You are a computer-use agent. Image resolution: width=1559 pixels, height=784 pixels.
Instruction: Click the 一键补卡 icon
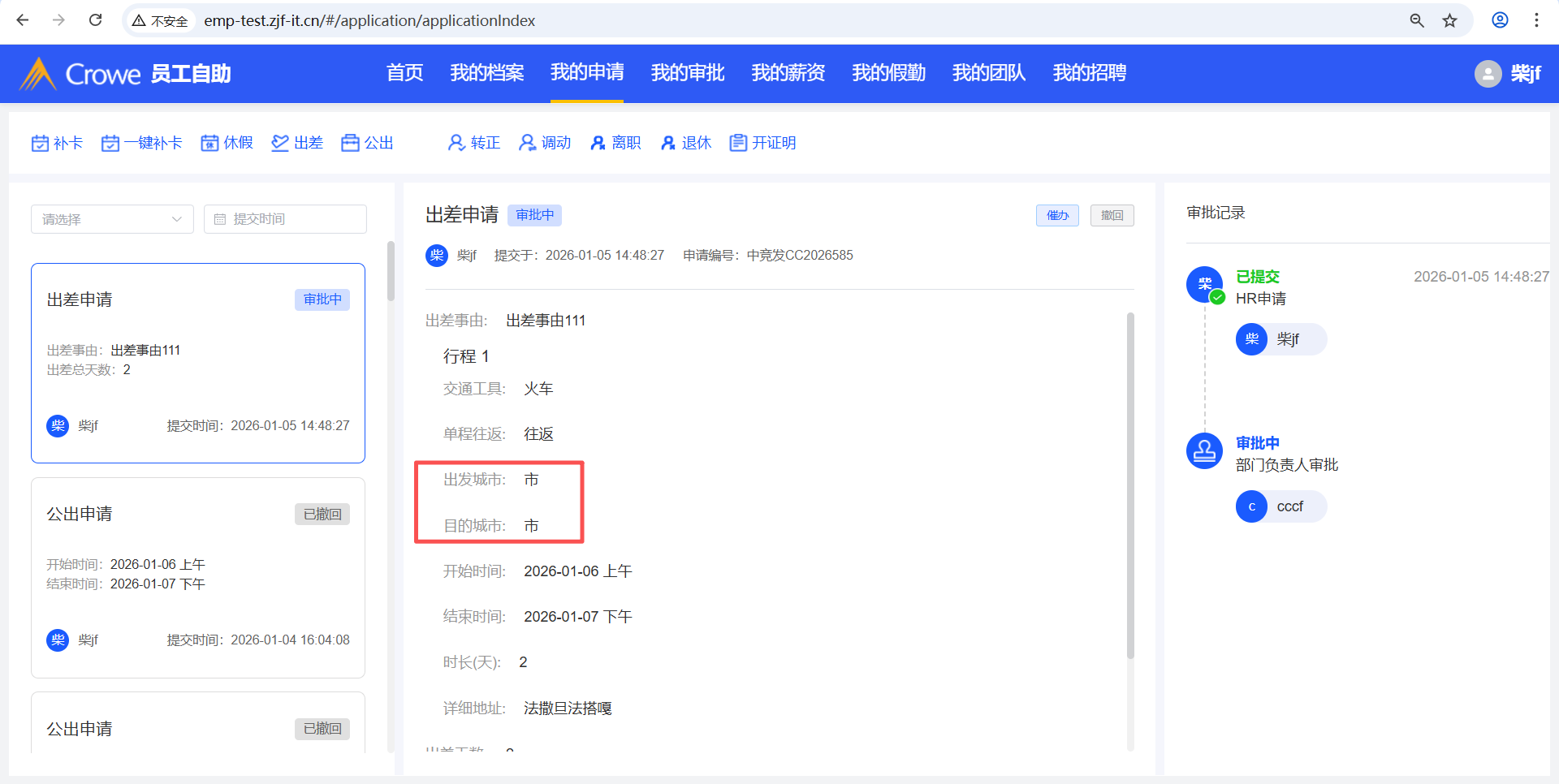click(x=110, y=143)
